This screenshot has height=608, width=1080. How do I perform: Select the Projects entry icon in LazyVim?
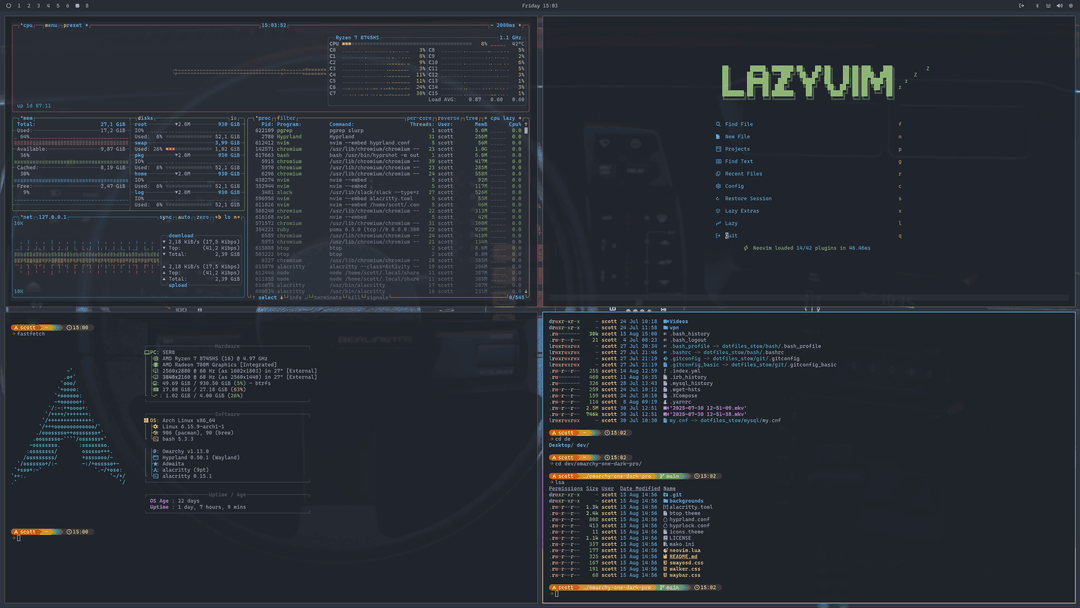(x=718, y=149)
